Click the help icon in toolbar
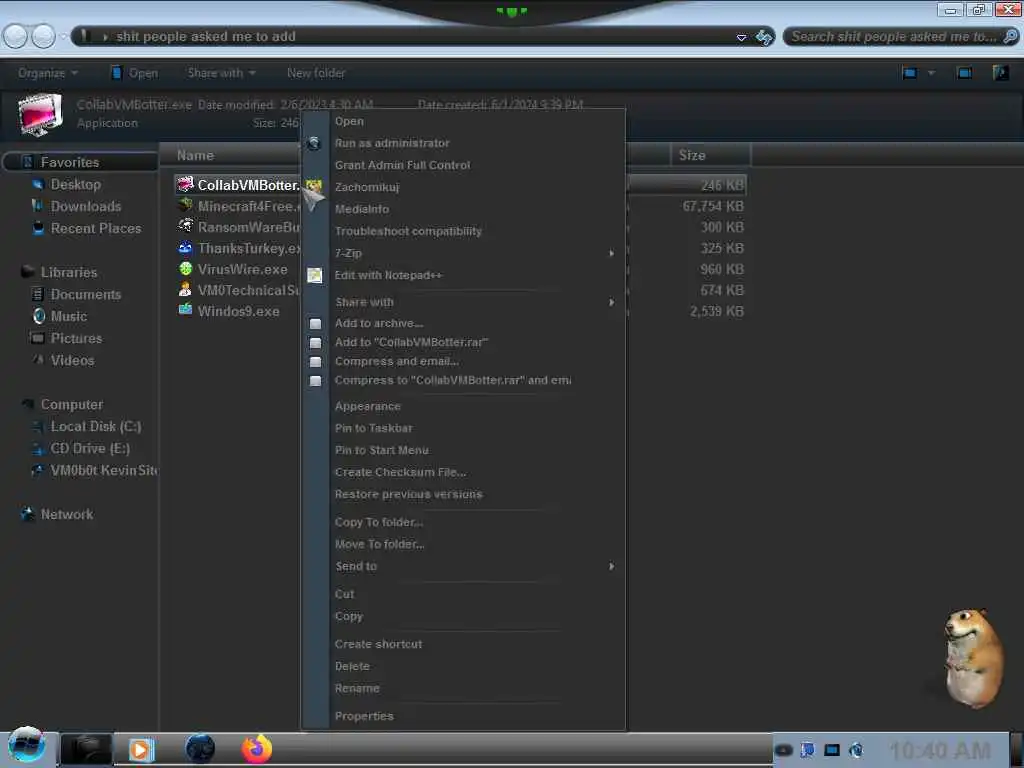The height and width of the screenshot is (768, 1024). [x=1000, y=73]
